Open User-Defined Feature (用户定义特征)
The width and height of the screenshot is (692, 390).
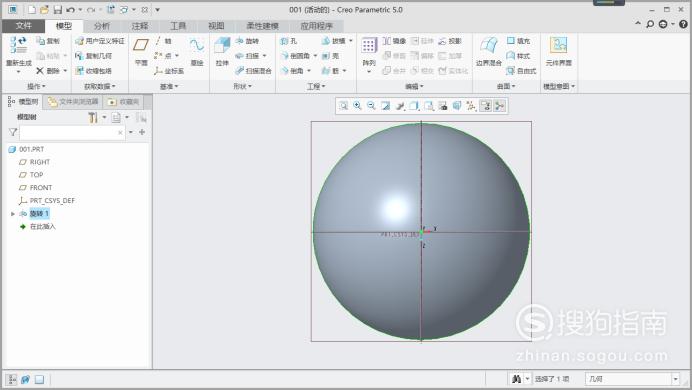pyautogui.click(x=100, y=41)
